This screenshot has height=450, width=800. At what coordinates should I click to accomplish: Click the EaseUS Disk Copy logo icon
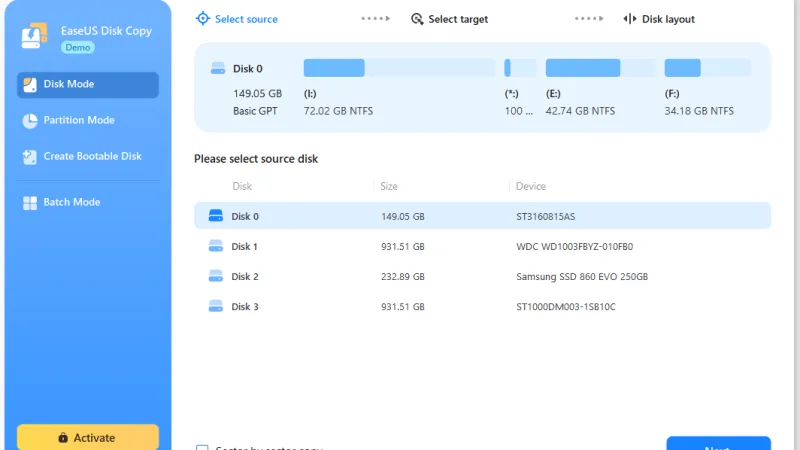(x=34, y=36)
